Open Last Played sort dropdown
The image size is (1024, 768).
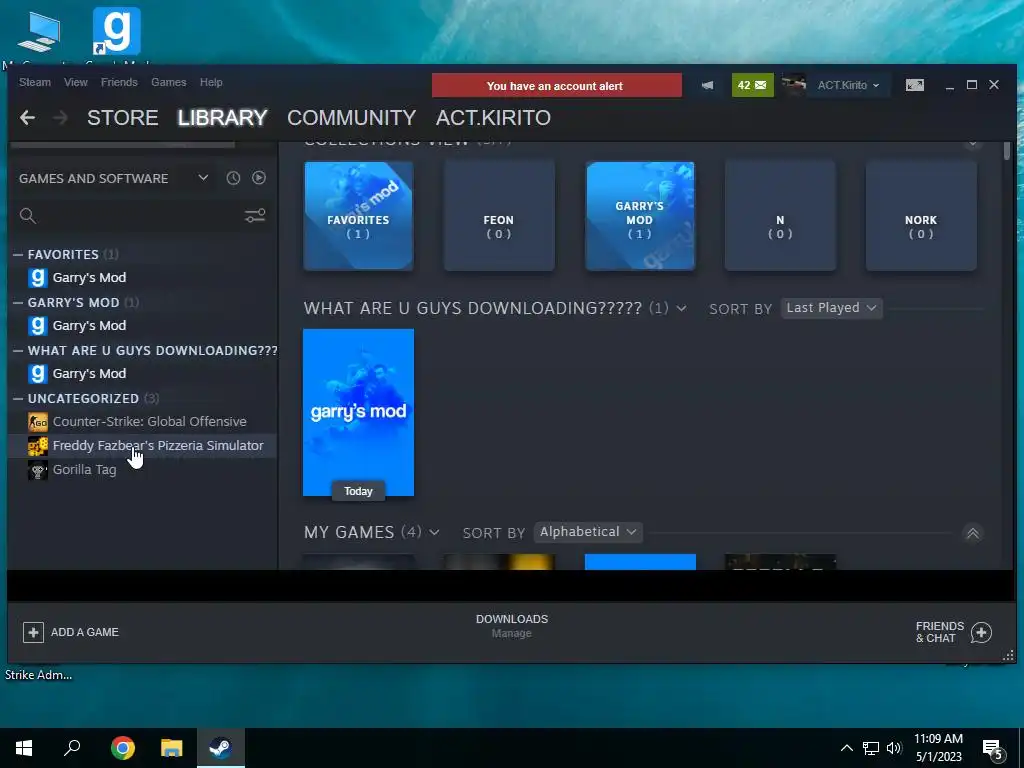tap(831, 308)
